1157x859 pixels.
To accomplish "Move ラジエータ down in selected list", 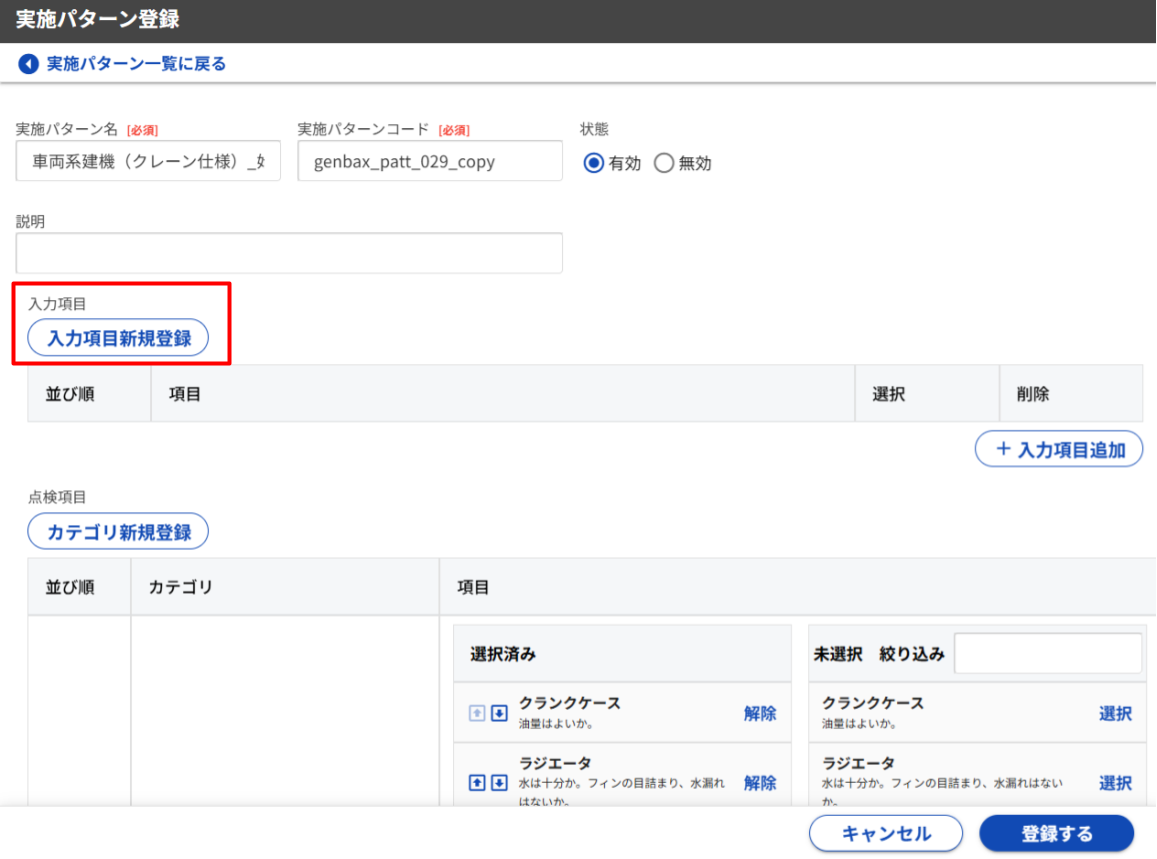I will pos(499,782).
